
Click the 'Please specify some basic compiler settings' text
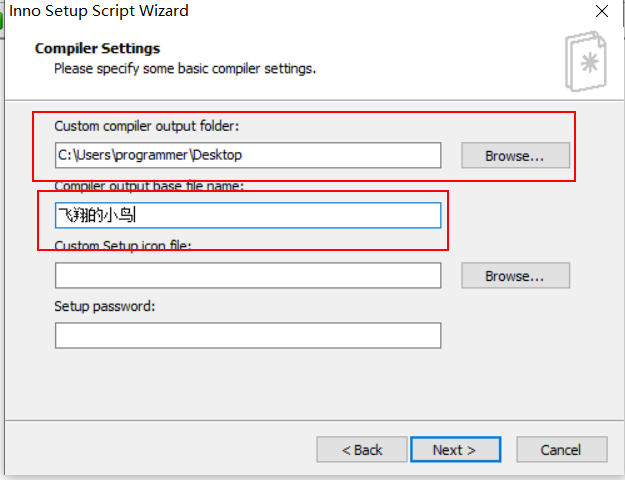185,69
